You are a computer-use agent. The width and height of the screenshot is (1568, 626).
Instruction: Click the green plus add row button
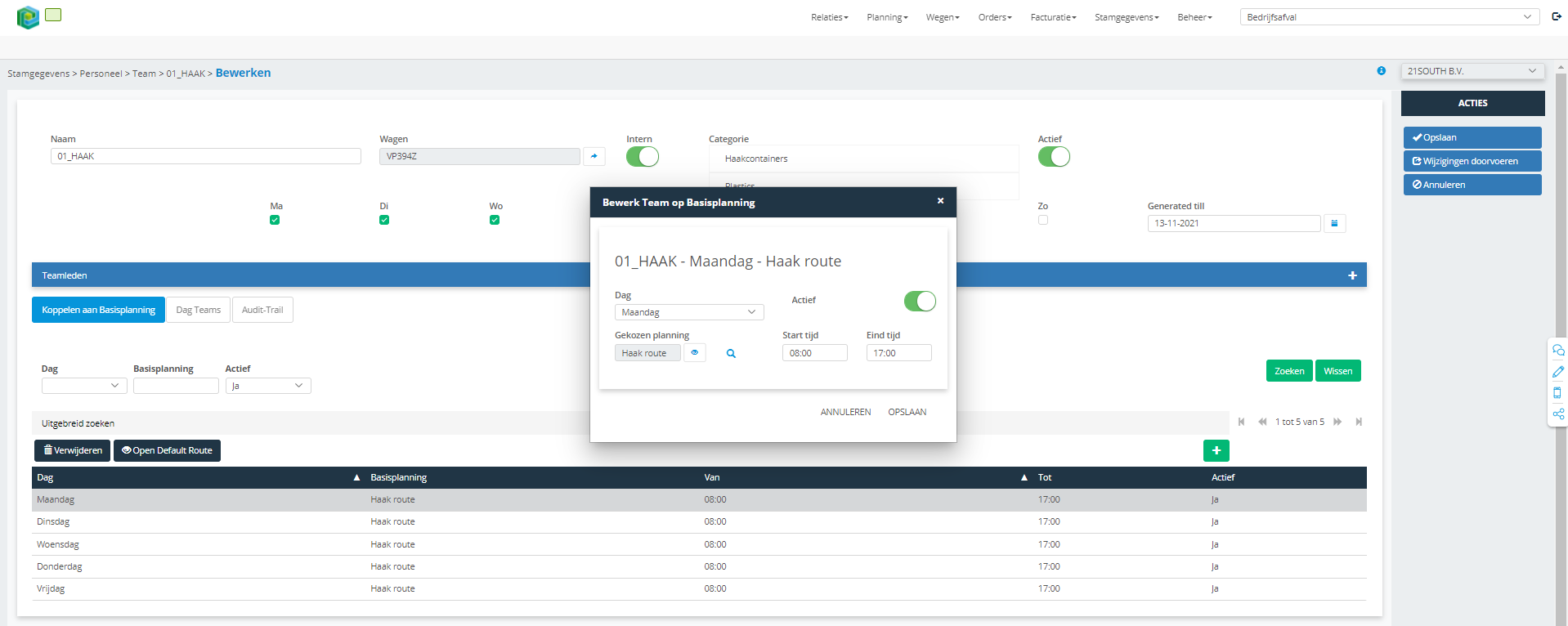1216,450
